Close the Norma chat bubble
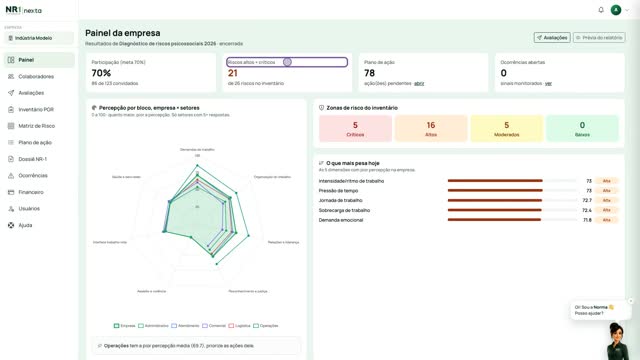Image resolution: width=640 pixels, height=360 pixels. (631, 301)
